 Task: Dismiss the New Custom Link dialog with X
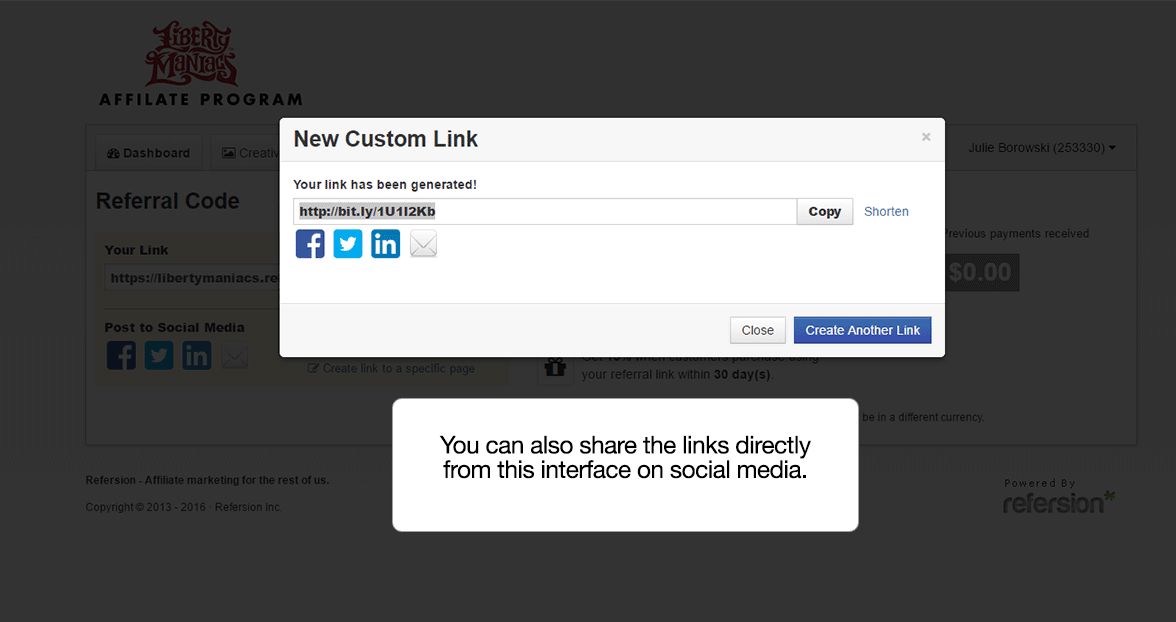[x=926, y=137]
